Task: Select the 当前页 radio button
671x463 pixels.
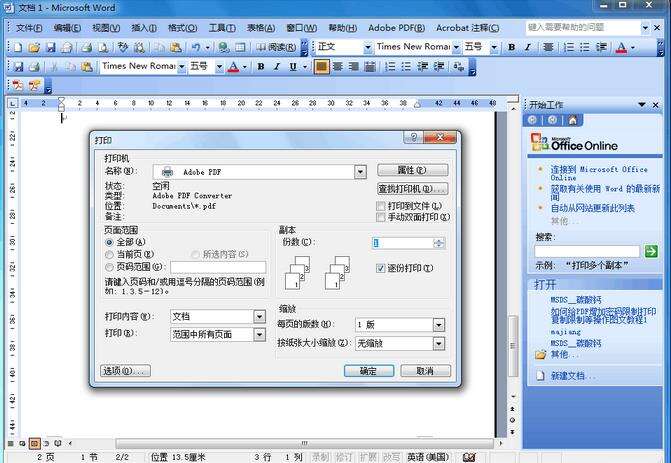Action: [110, 255]
